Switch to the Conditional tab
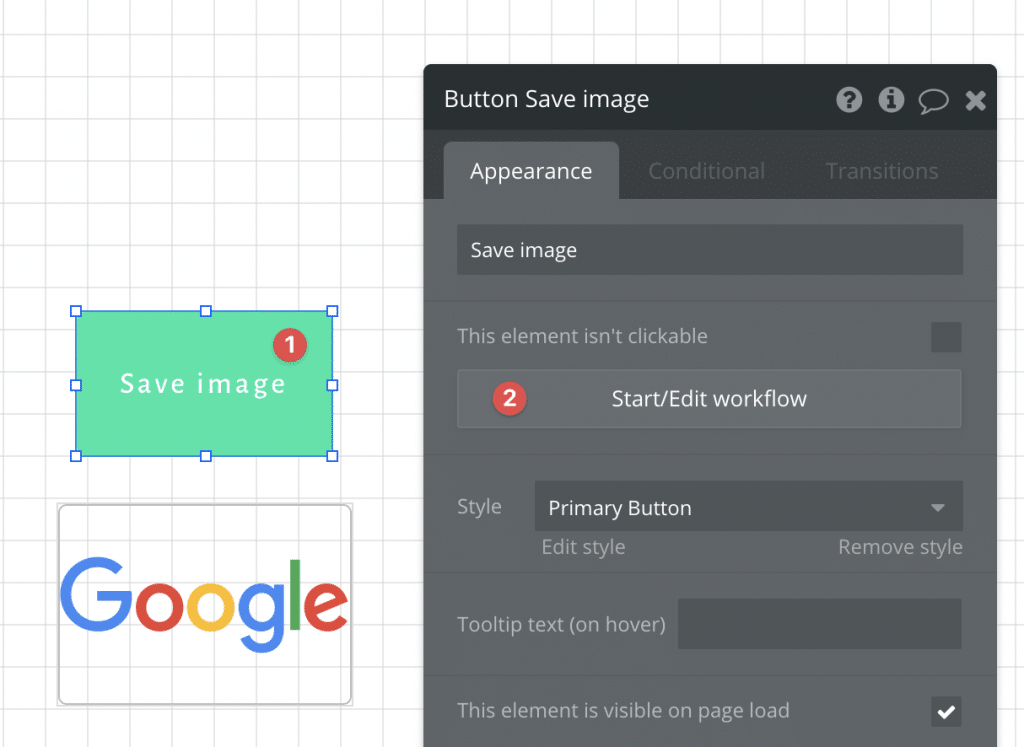 coord(706,171)
